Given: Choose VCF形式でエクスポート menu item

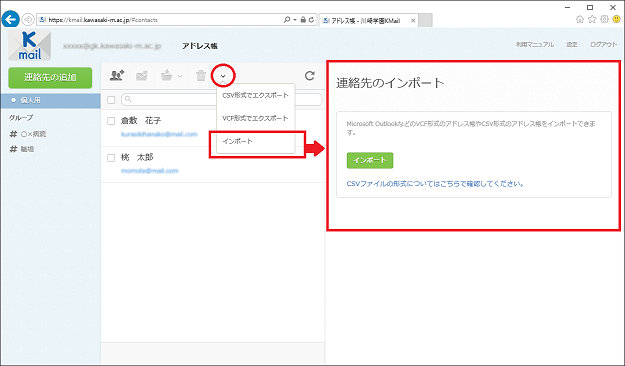Looking at the screenshot, I should (x=256, y=118).
